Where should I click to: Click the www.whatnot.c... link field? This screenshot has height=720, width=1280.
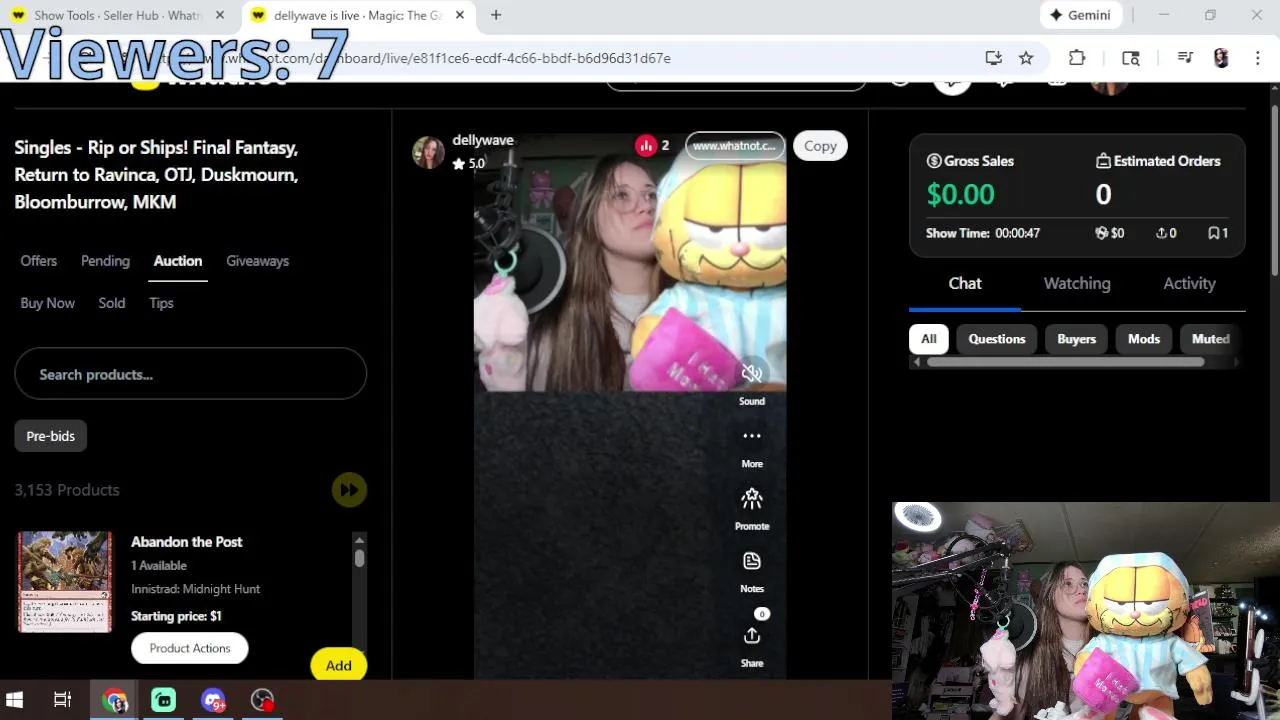tap(734, 146)
